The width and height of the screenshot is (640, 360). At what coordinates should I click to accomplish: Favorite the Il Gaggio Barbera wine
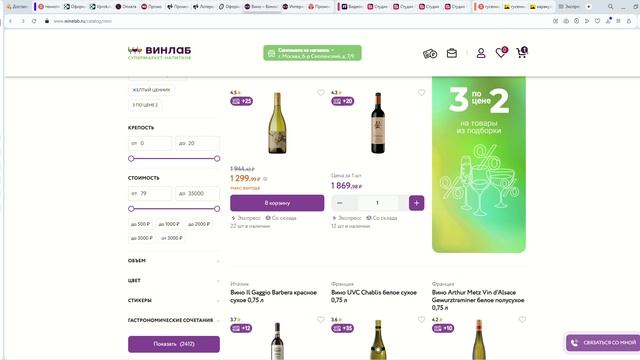tap(320, 320)
